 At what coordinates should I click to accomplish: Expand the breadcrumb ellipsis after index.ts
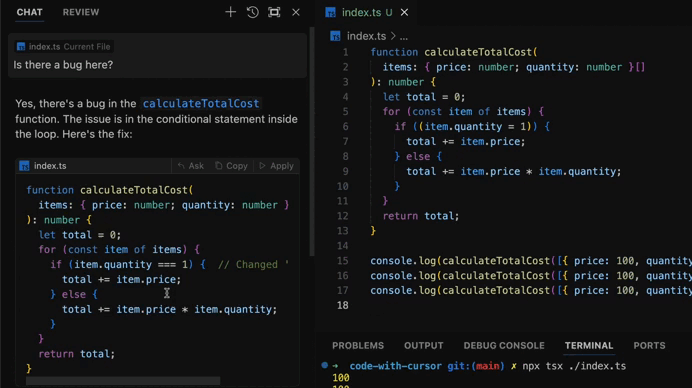tap(404, 37)
